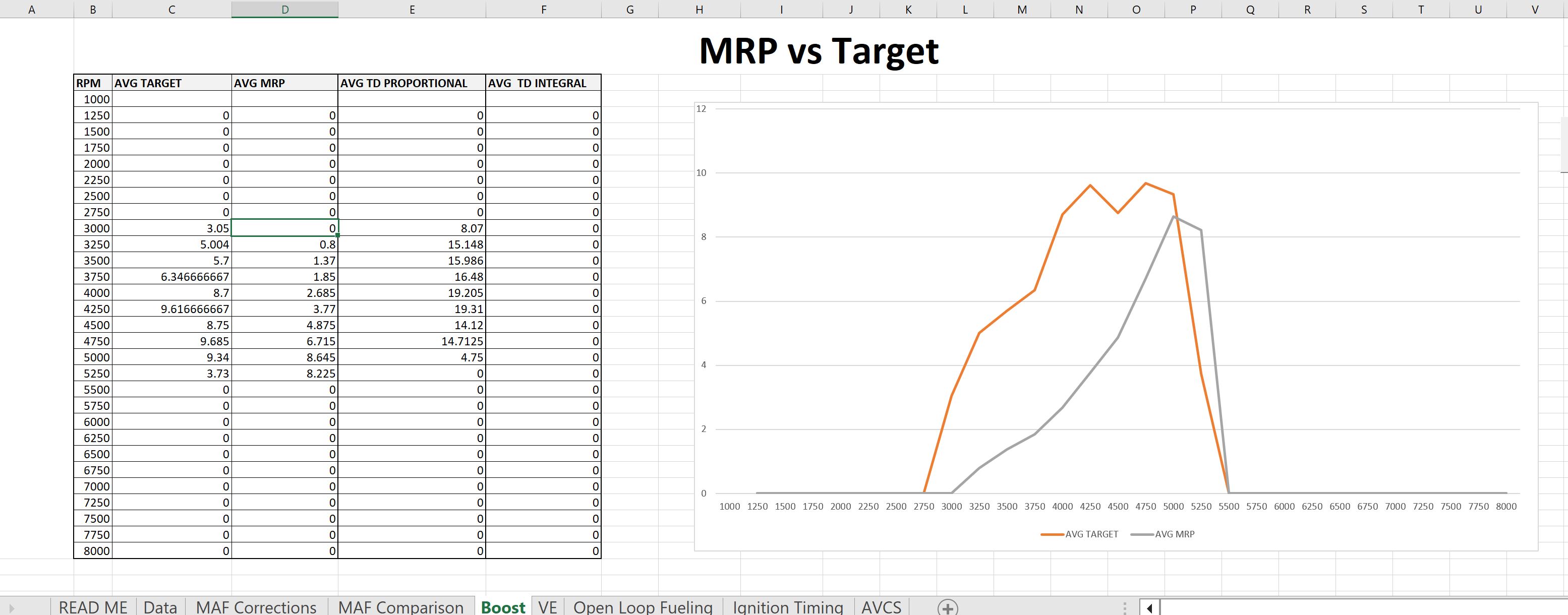
Task: Select the AVG TD PROPORTIONAL header cell
Action: (412, 83)
